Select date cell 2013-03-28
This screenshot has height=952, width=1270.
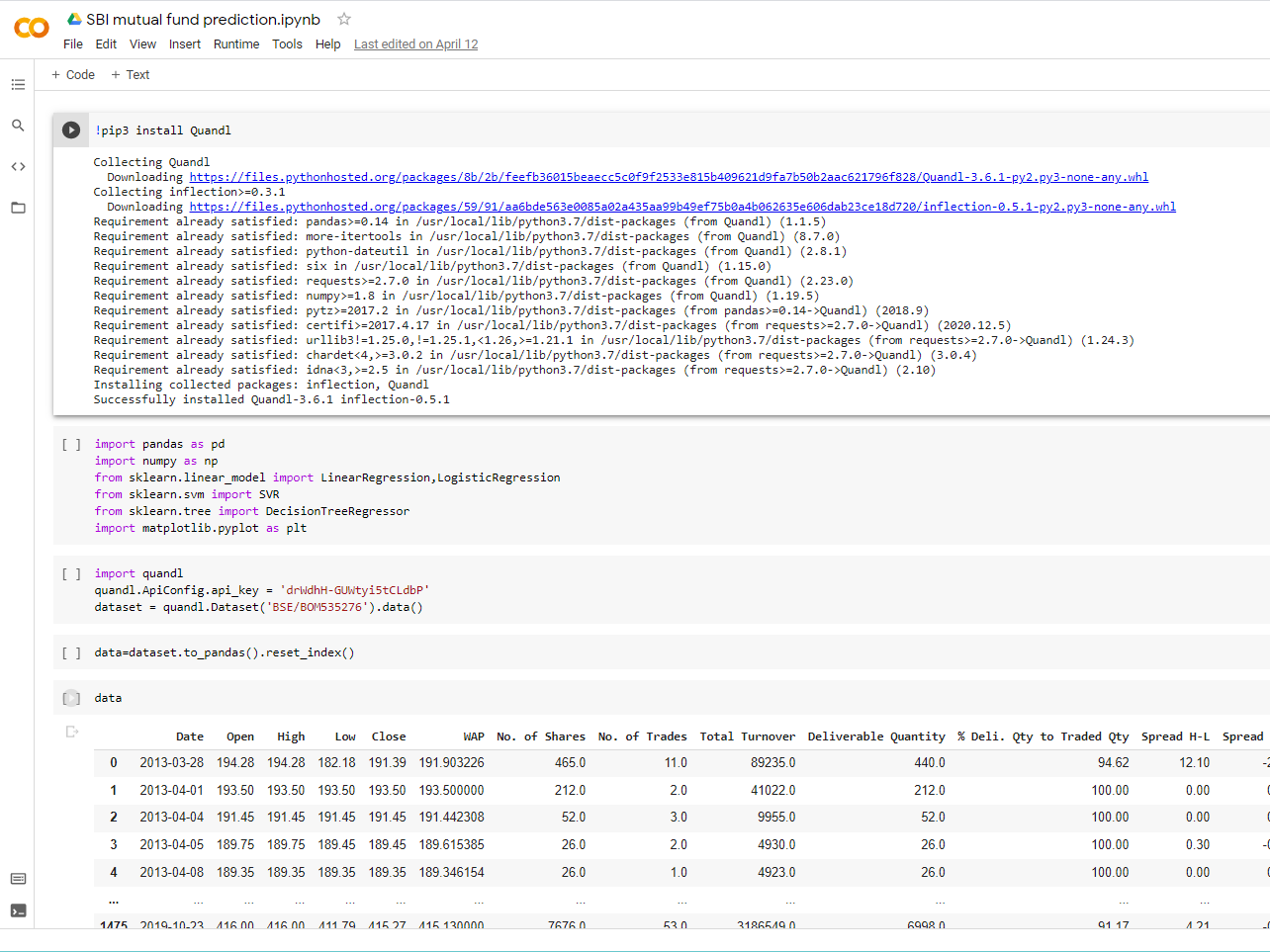(171, 763)
